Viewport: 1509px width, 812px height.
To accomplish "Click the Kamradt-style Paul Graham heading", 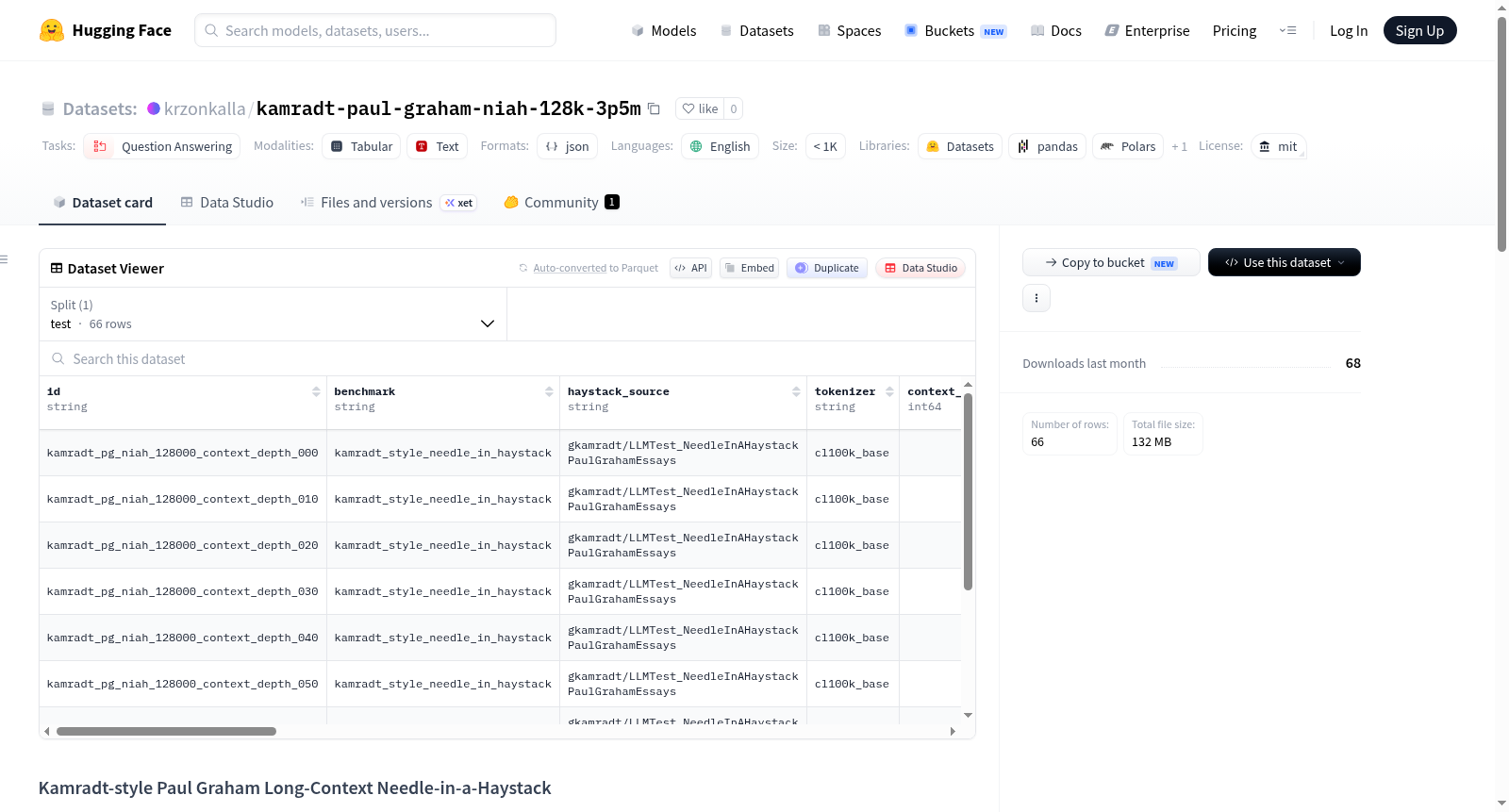I will pyautogui.click(x=294, y=787).
